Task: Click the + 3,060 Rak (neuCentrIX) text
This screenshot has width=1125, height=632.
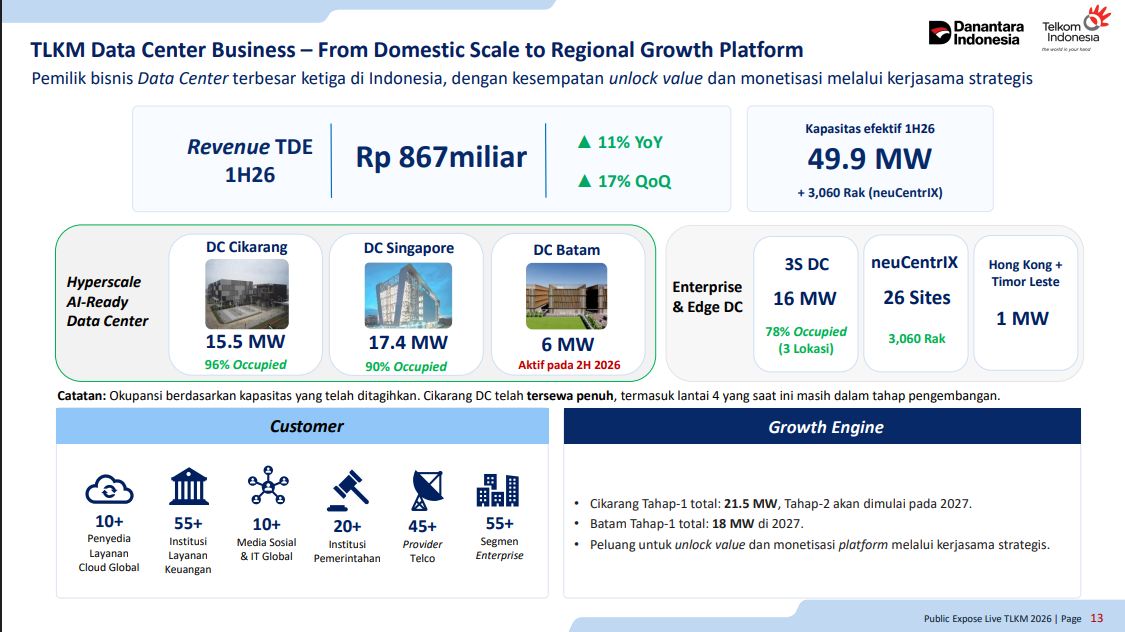Action: point(870,192)
